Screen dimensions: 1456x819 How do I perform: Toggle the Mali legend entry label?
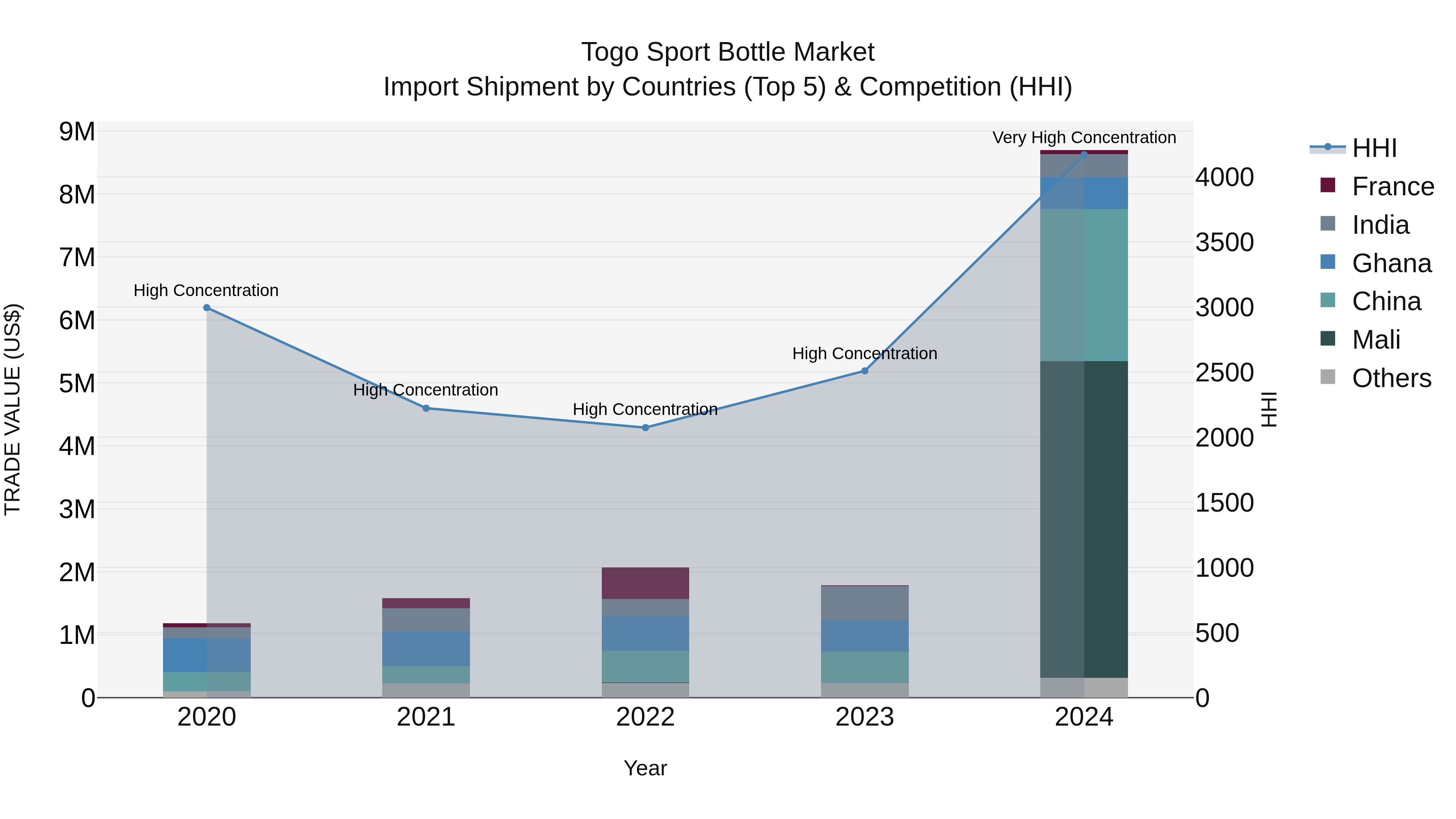pos(1376,340)
